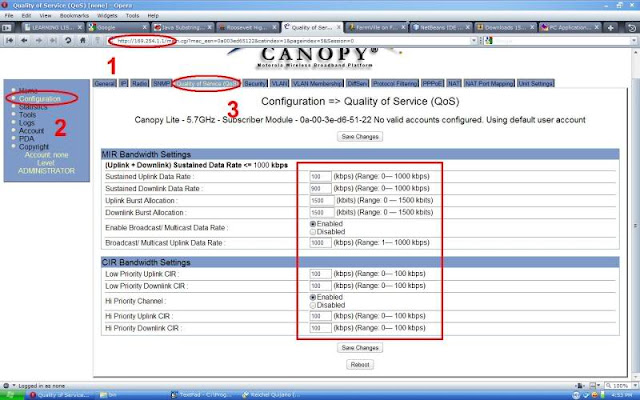Open the panel toggle icon left of tabs

[x=7, y=28]
